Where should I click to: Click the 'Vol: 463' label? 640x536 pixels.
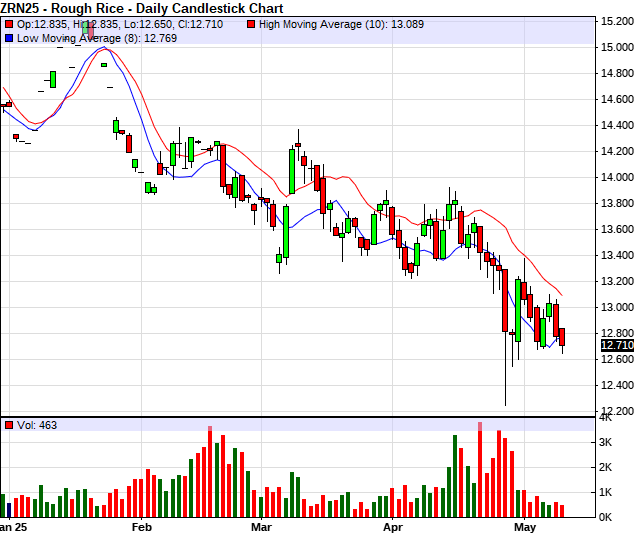point(37,425)
